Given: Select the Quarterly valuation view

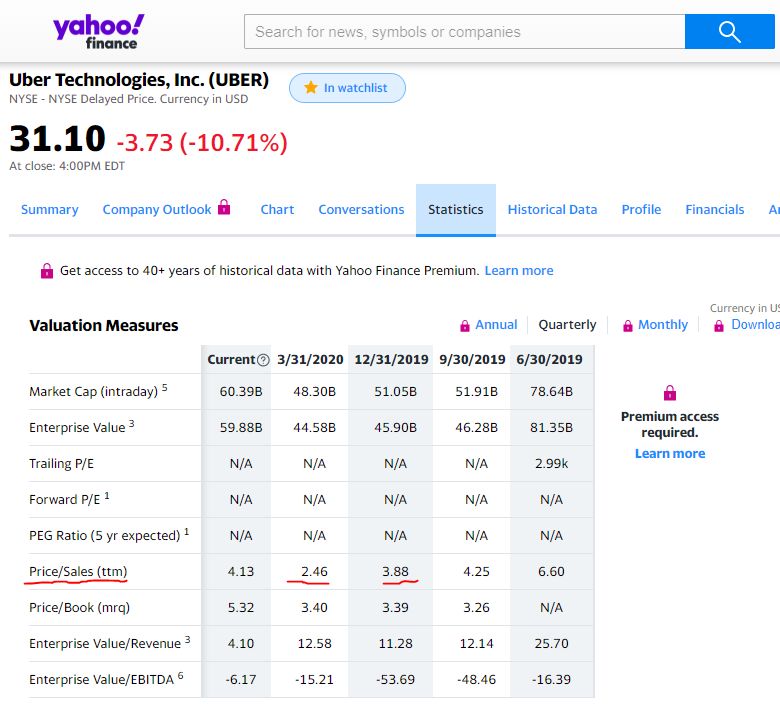Looking at the screenshot, I should [x=567, y=325].
